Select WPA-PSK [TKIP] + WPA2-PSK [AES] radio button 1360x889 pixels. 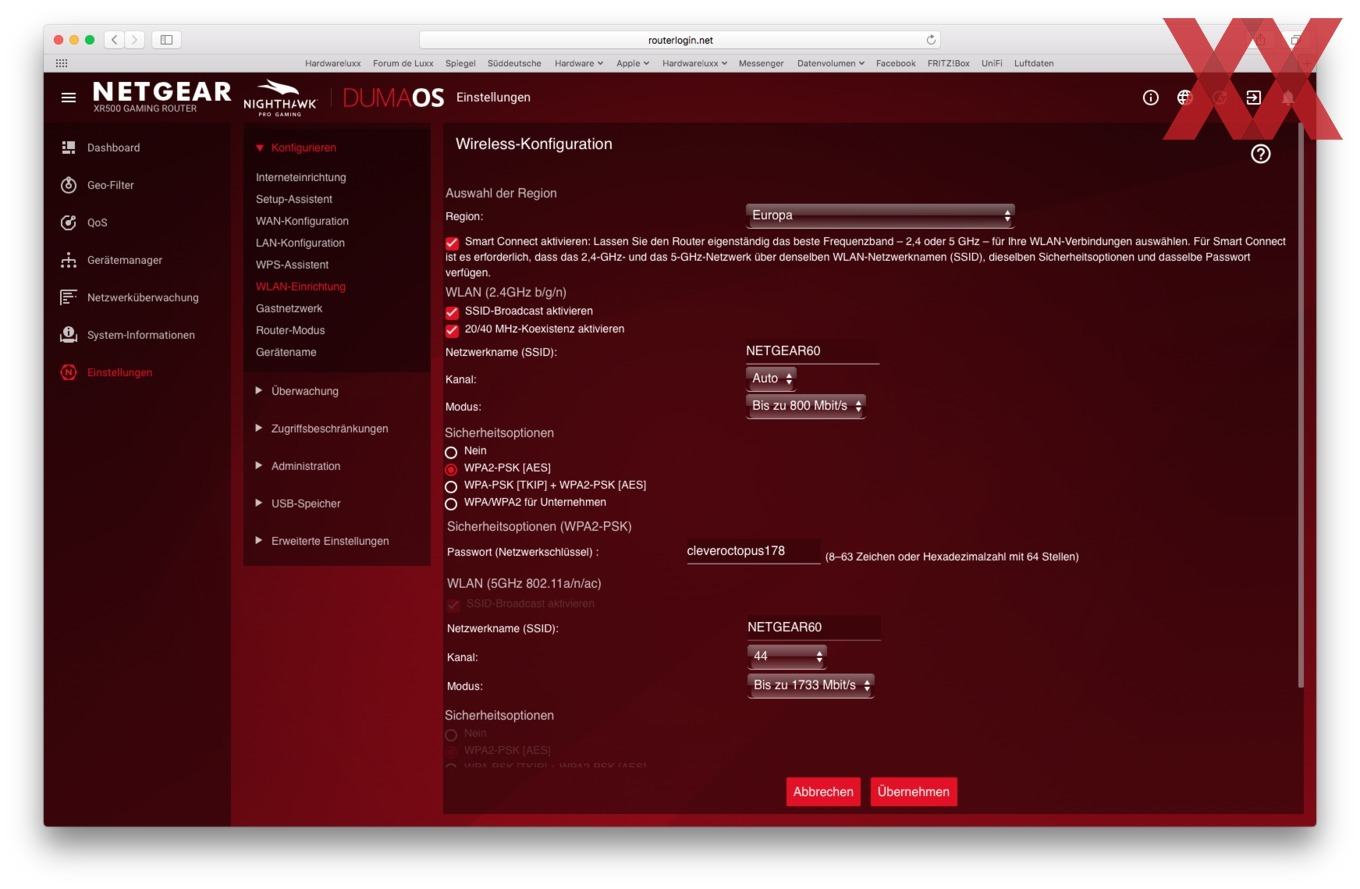[451, 486]
